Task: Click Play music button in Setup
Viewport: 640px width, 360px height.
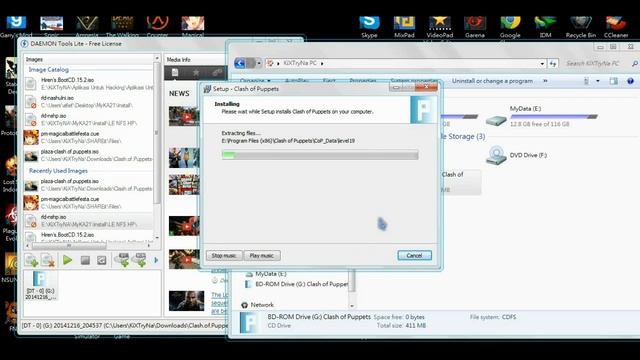Action: coord(262,256)
